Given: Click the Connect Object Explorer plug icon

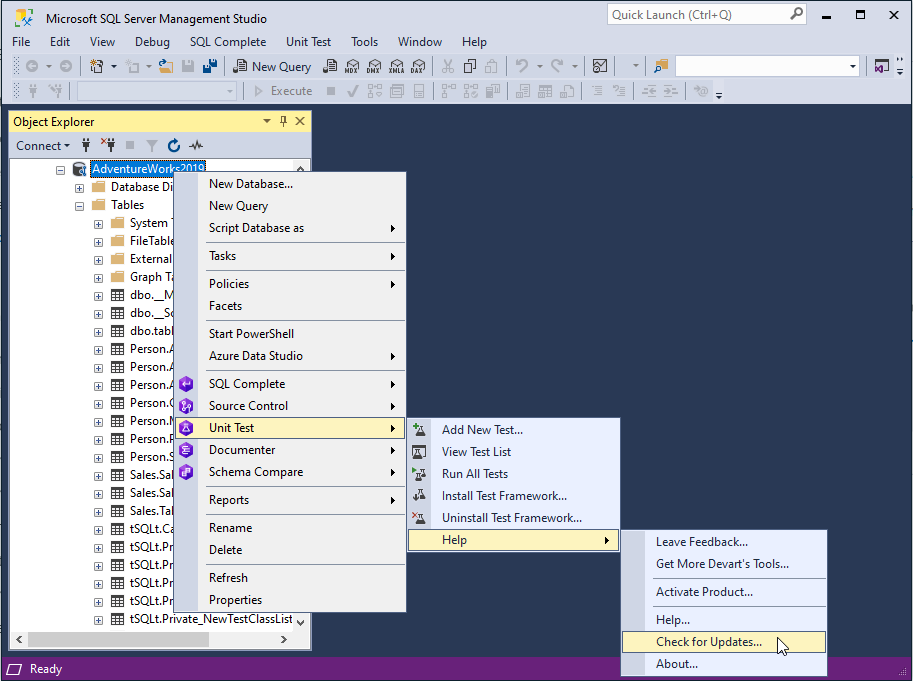Looking at the screenshot, I should (86, 146).
